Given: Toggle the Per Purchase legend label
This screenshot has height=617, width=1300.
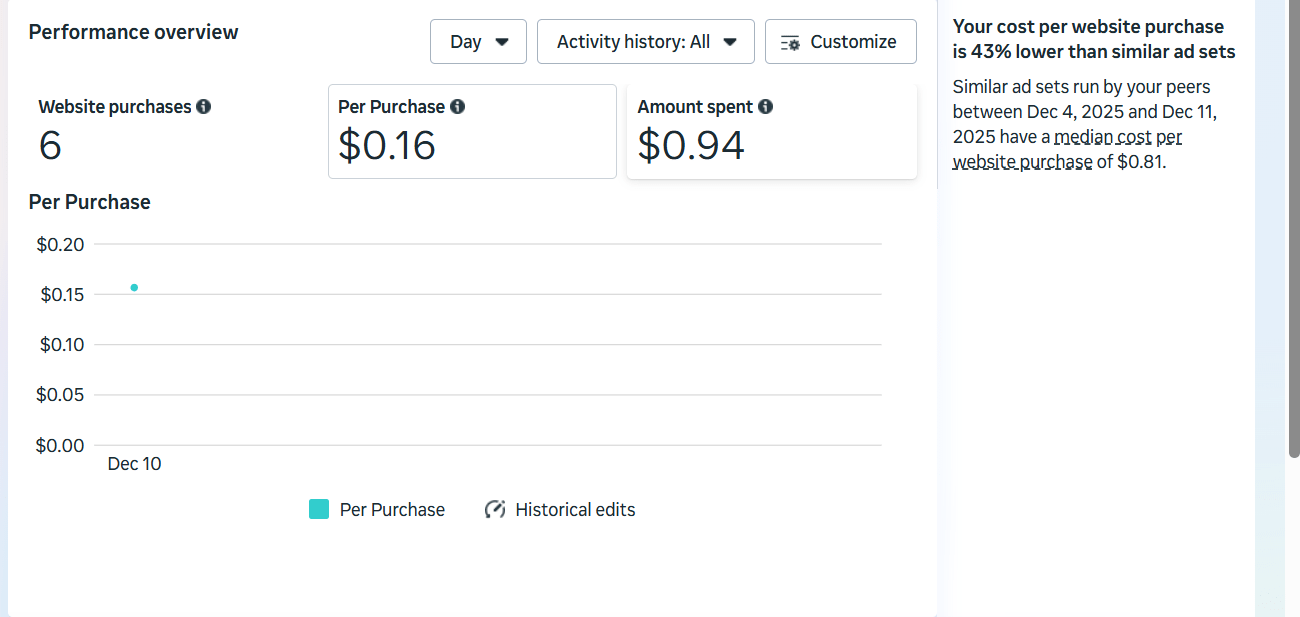Looking at the screenshot, I should (392, 510).
